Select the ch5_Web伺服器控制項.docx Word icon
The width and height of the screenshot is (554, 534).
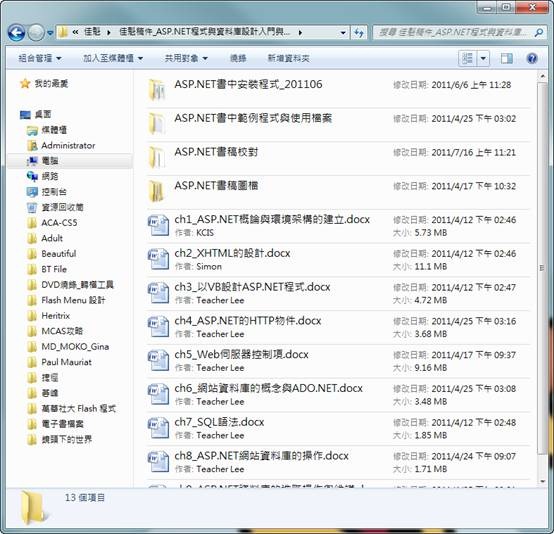158,360
